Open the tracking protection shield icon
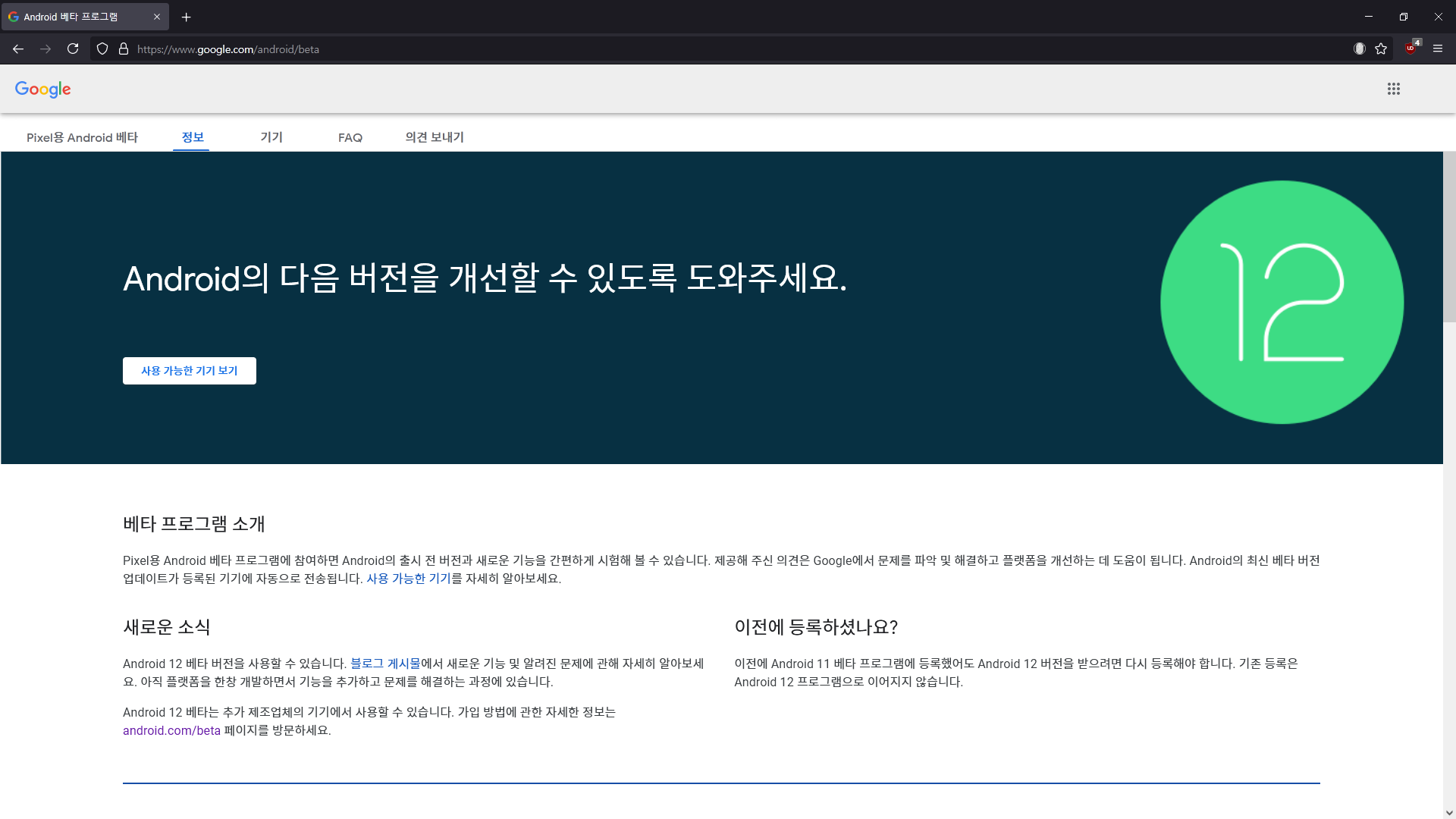Screen dimensions: 1456x819 coord(102,49)
